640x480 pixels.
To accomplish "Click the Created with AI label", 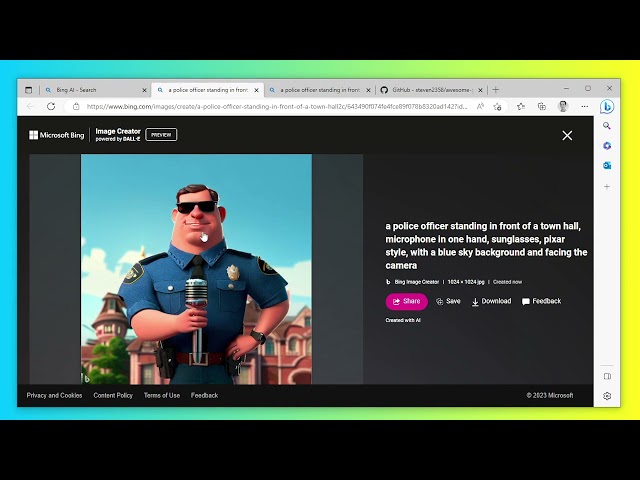I will (x=403, y=320).
